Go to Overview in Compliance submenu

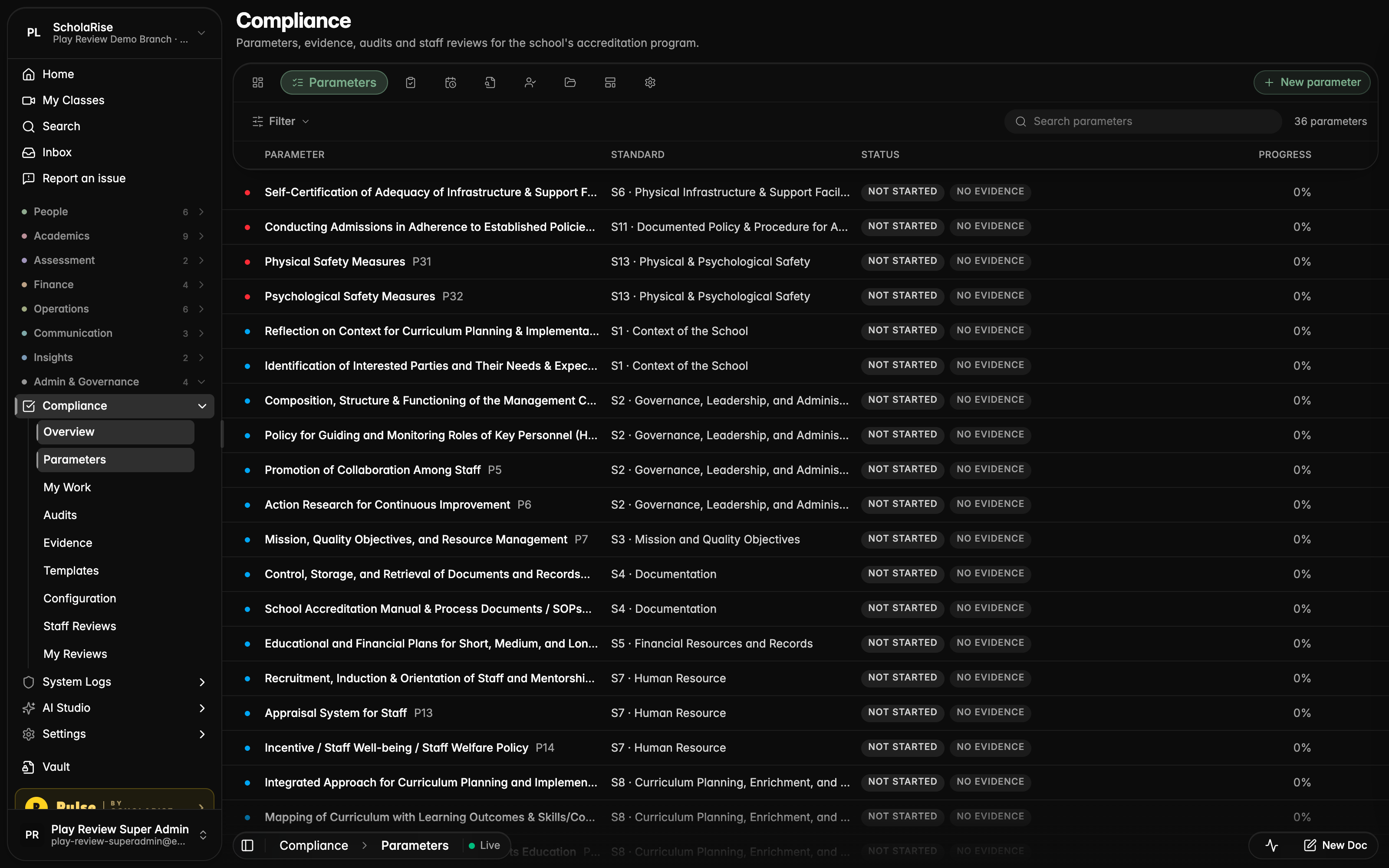coord(115,432)
